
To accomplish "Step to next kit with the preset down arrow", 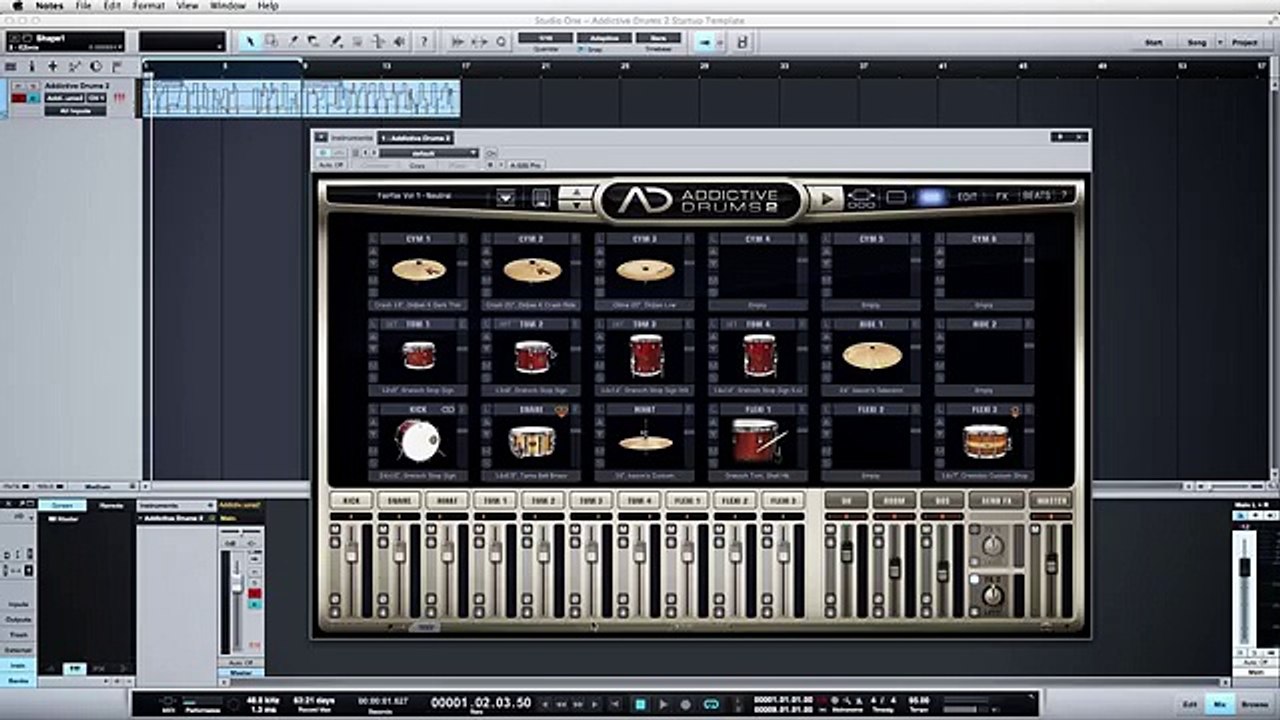I will coord(576,204).
